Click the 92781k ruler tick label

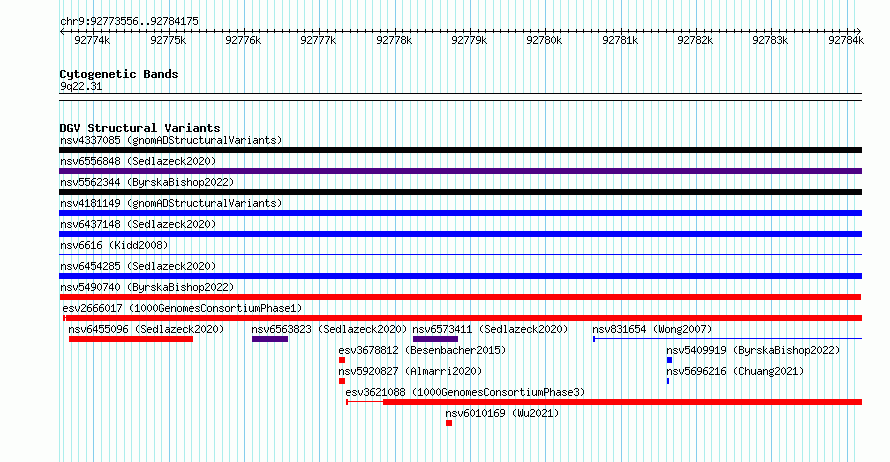620,40
